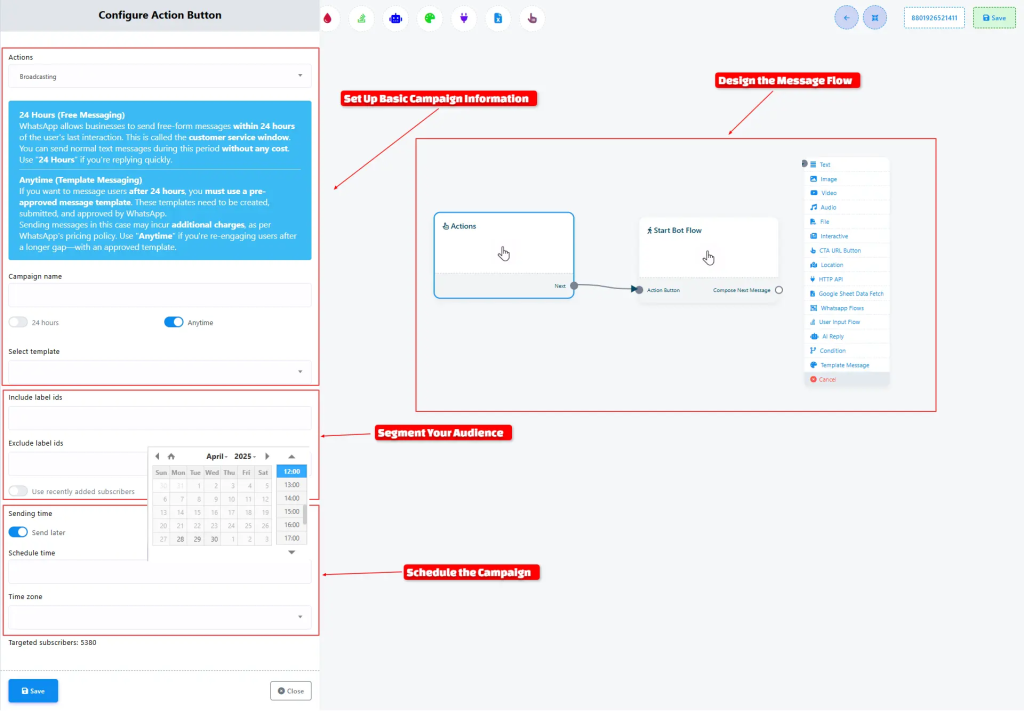Pick date 28 in the April calendar

(x=180, y=539)
